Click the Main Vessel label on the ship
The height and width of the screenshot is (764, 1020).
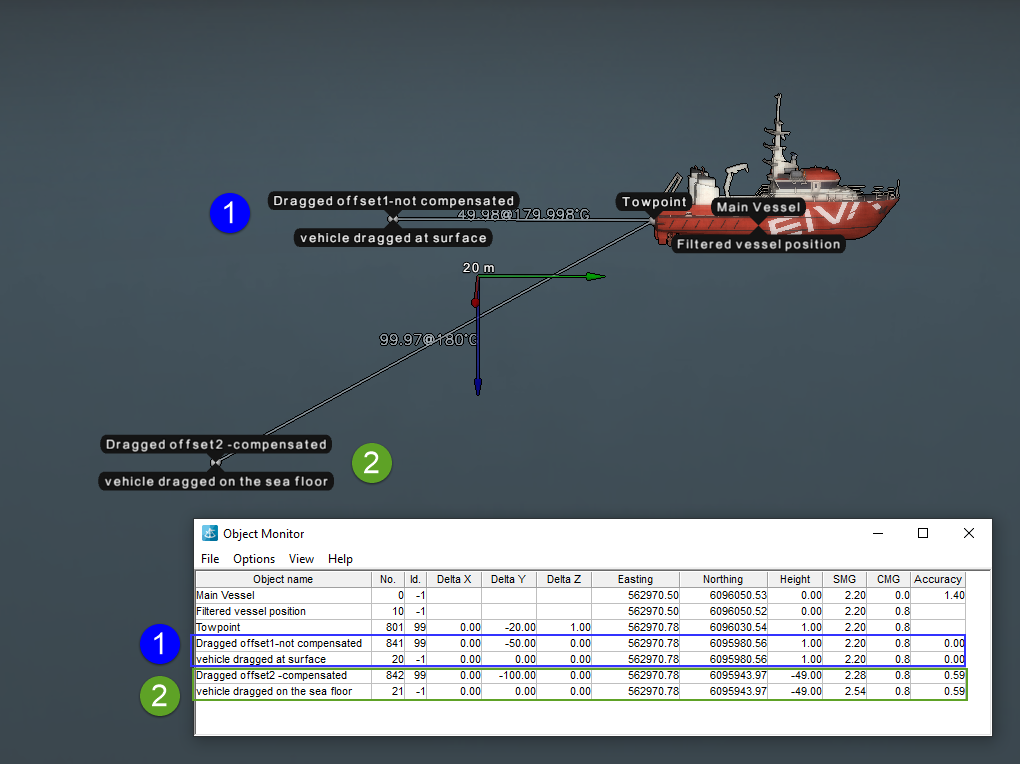758,207
